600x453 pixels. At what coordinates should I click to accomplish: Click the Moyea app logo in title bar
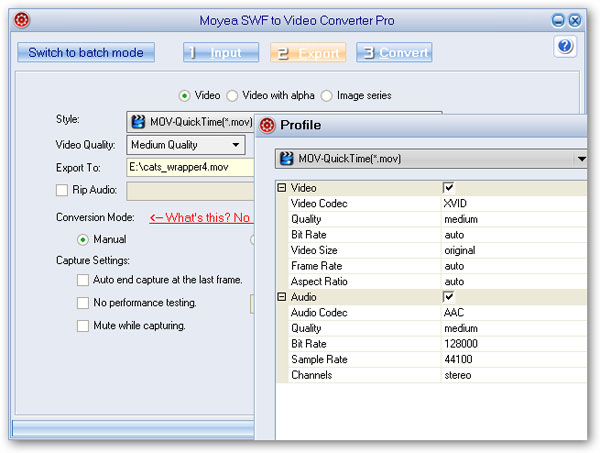coord(22,20)
